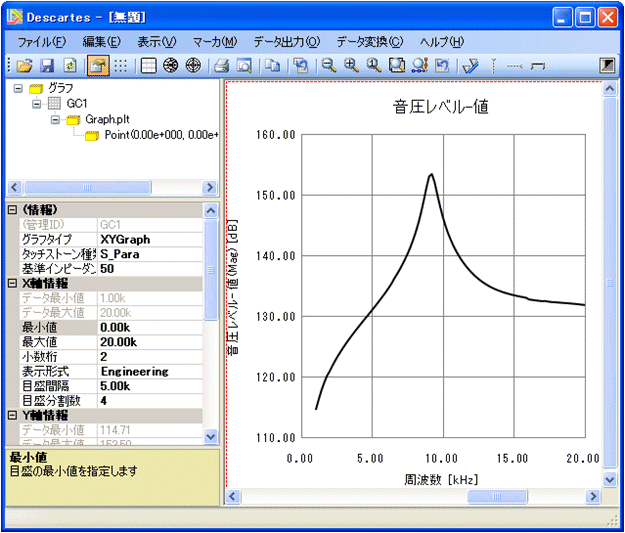Click the 最大値 value 20.00k field

coord(148,342)
